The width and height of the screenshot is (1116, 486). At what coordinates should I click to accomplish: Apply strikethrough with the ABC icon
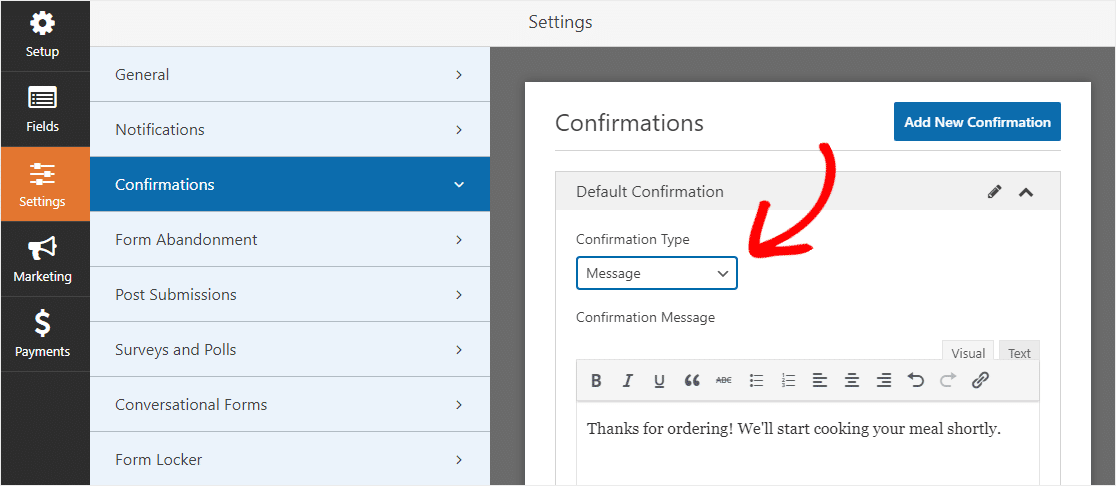click(x=724, y=381)
